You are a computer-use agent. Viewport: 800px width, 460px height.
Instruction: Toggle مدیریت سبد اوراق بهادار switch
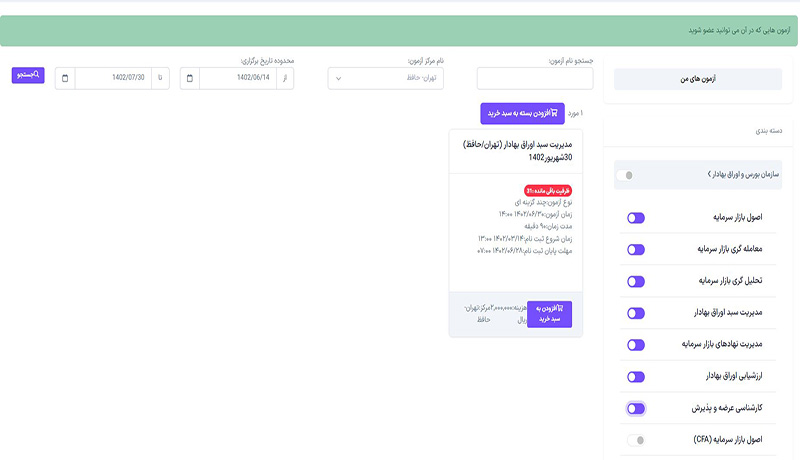636,313
